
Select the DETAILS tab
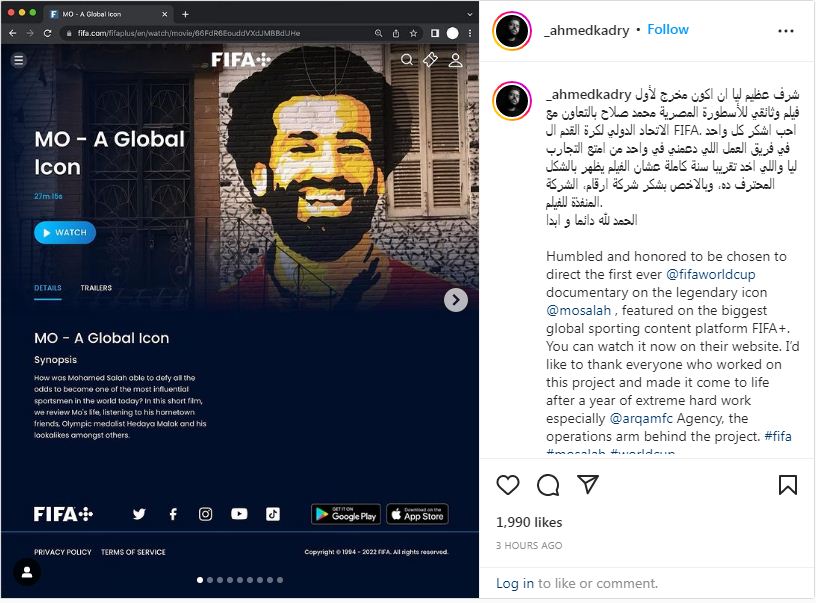(48, 288)
